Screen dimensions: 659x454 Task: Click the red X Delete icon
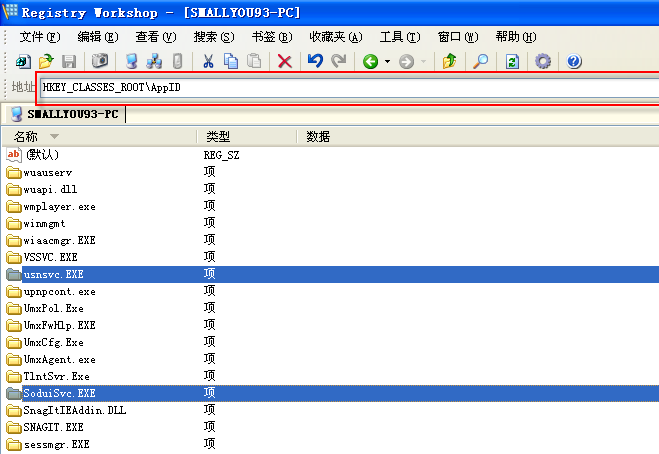tap(285, 62)
